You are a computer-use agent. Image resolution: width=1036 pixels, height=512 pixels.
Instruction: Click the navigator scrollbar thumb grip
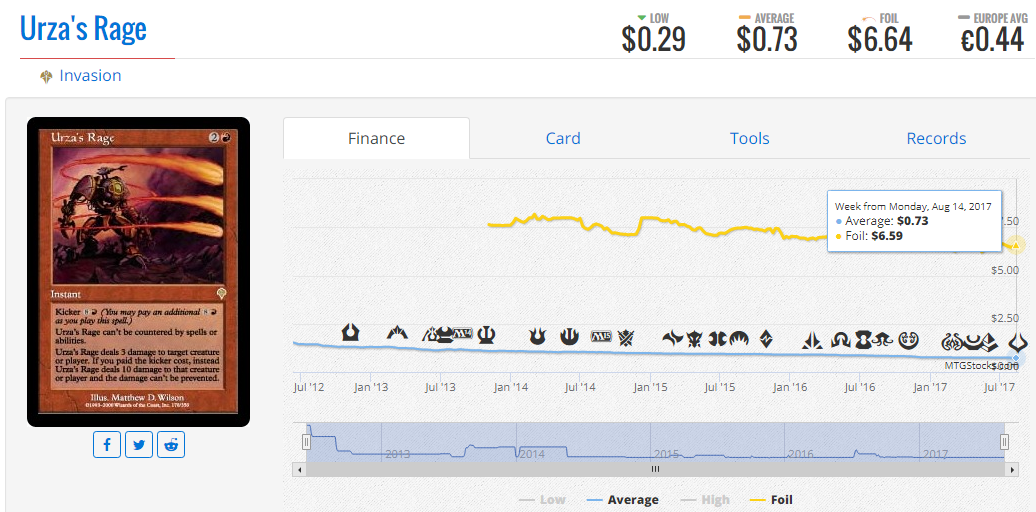(655, 469)
